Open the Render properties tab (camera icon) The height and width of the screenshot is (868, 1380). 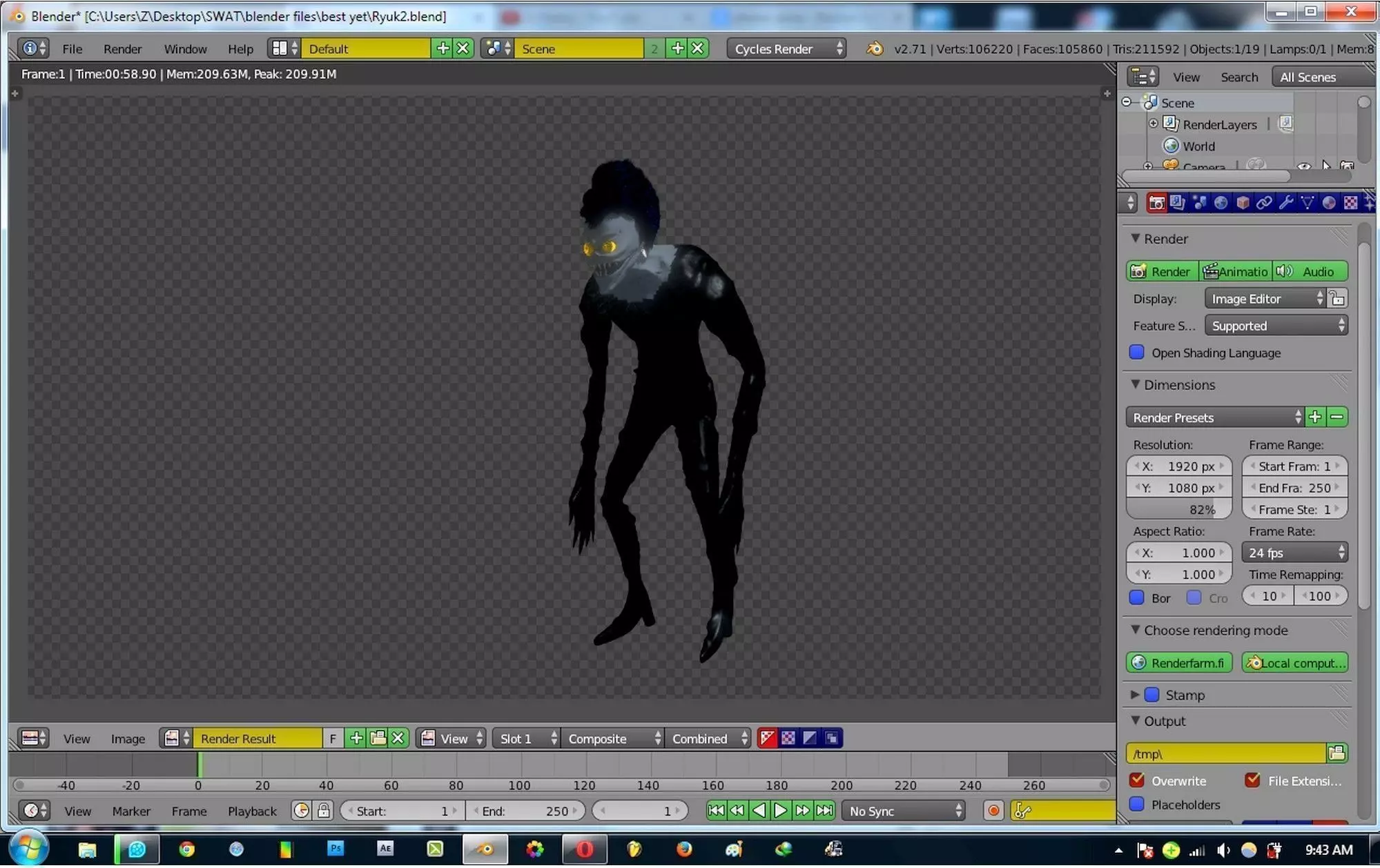coord(1156,203)
